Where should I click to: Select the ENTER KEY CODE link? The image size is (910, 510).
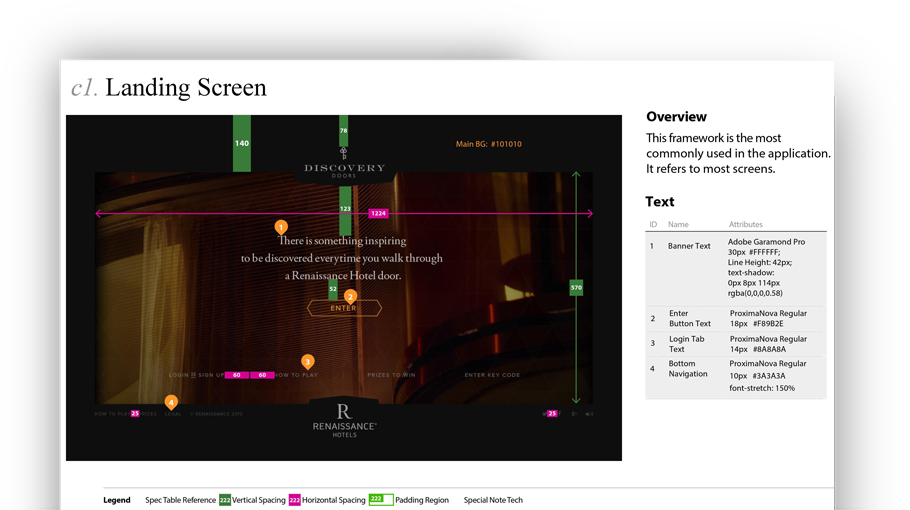(492, 375)
